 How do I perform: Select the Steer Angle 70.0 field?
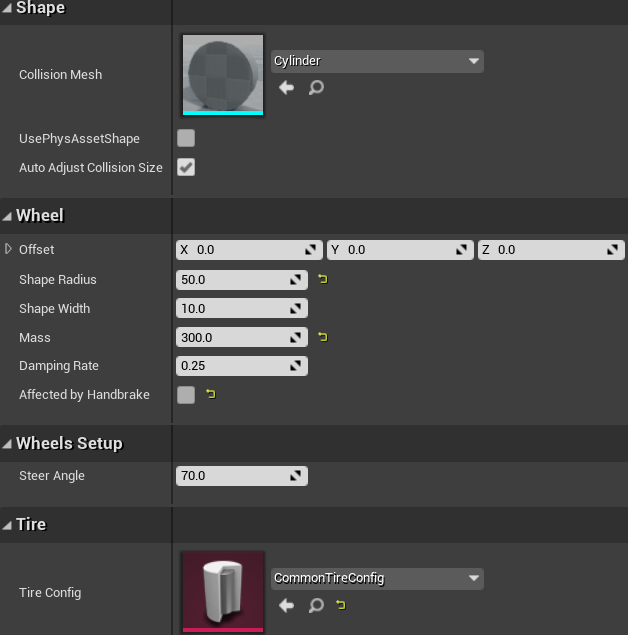pyautogui.click(x=242, y=475)
